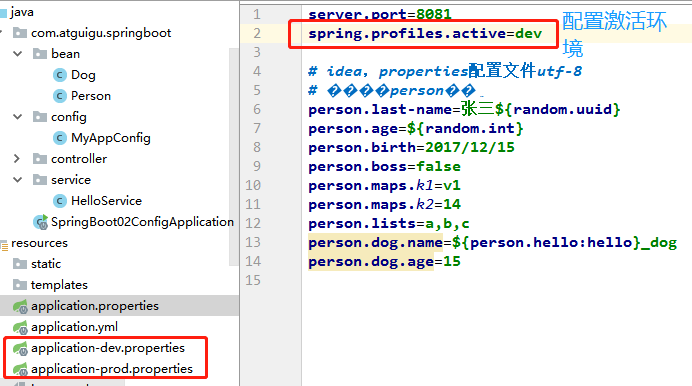This screenshot has height=386, width=692.
Task: Click the person.age random.int line
Action: click(416, 129)
